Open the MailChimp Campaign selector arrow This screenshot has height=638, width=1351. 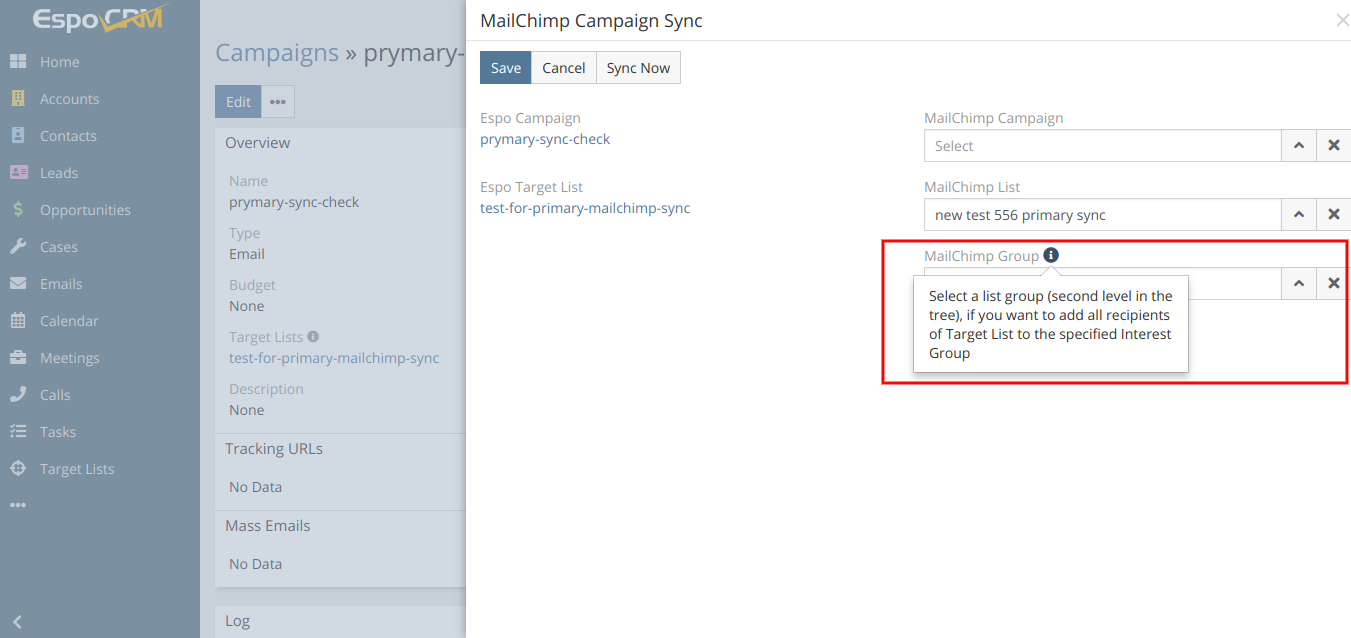pyautogui.click(x=1298, y=146)
